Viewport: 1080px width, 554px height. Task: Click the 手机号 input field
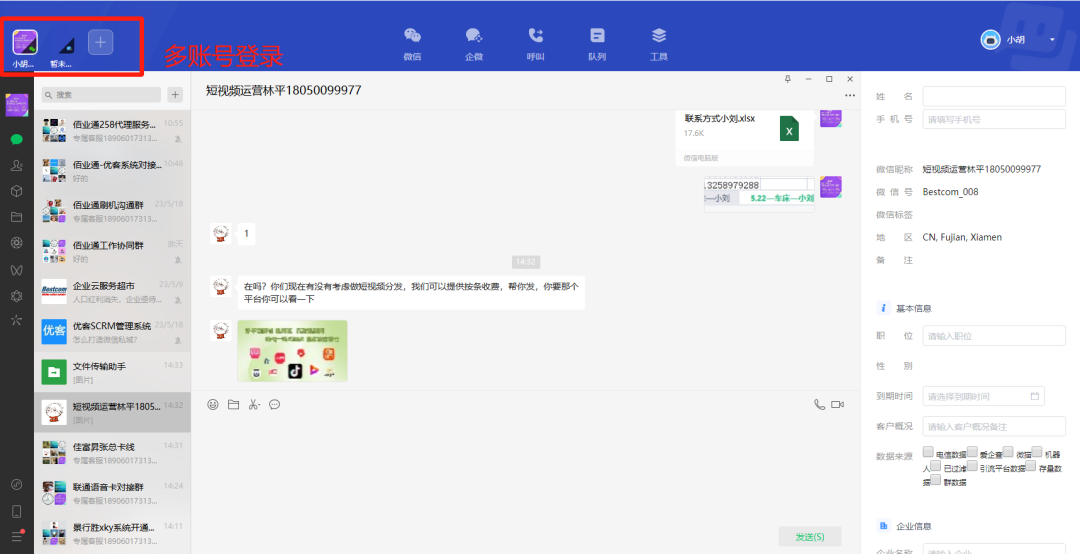[x=994, y=119]
